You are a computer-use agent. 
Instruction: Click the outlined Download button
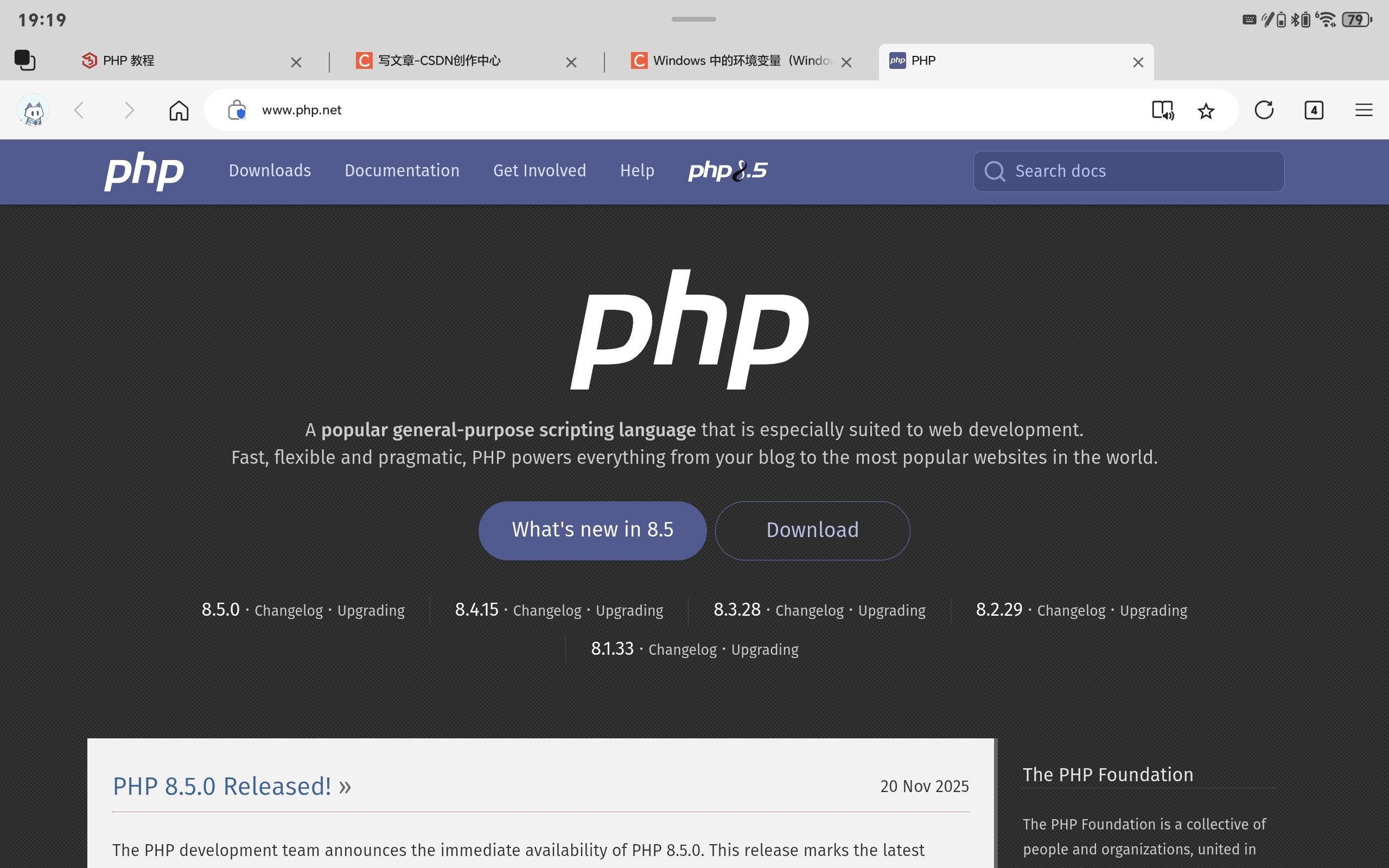812,530
